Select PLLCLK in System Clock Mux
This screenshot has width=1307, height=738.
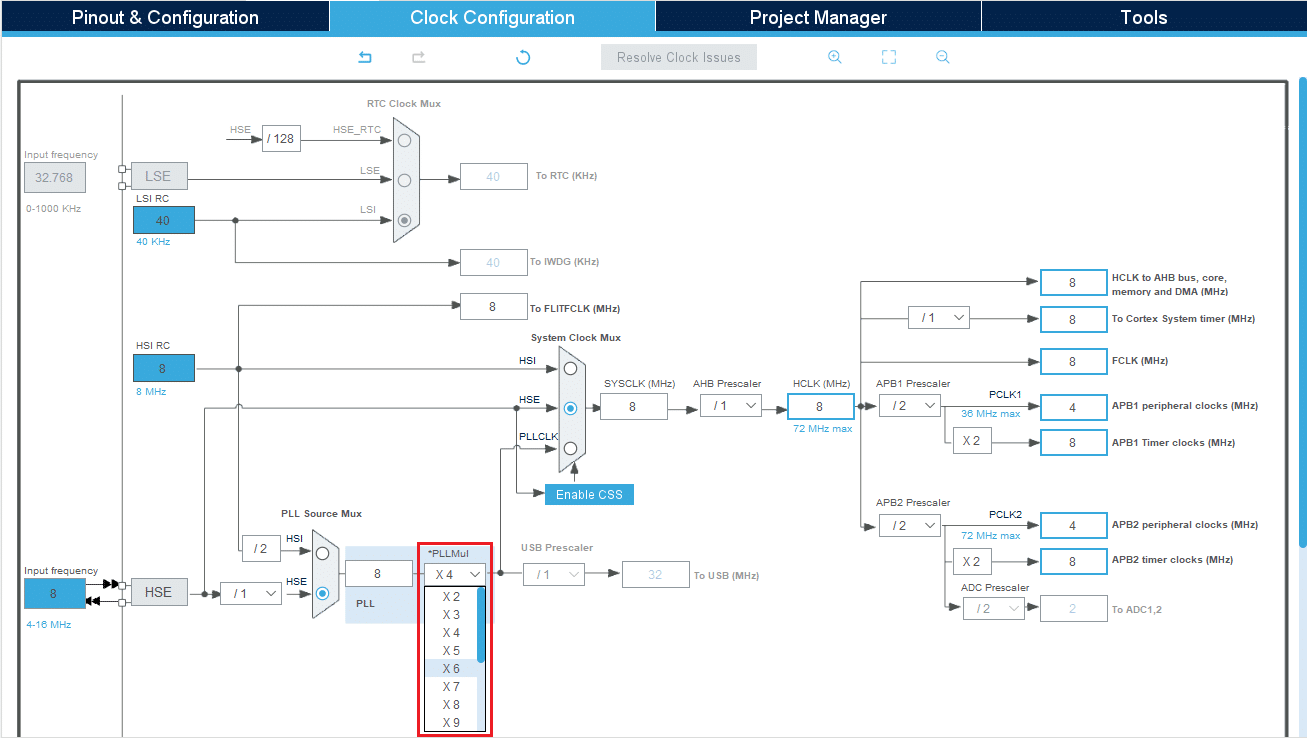tap(570, 448)
